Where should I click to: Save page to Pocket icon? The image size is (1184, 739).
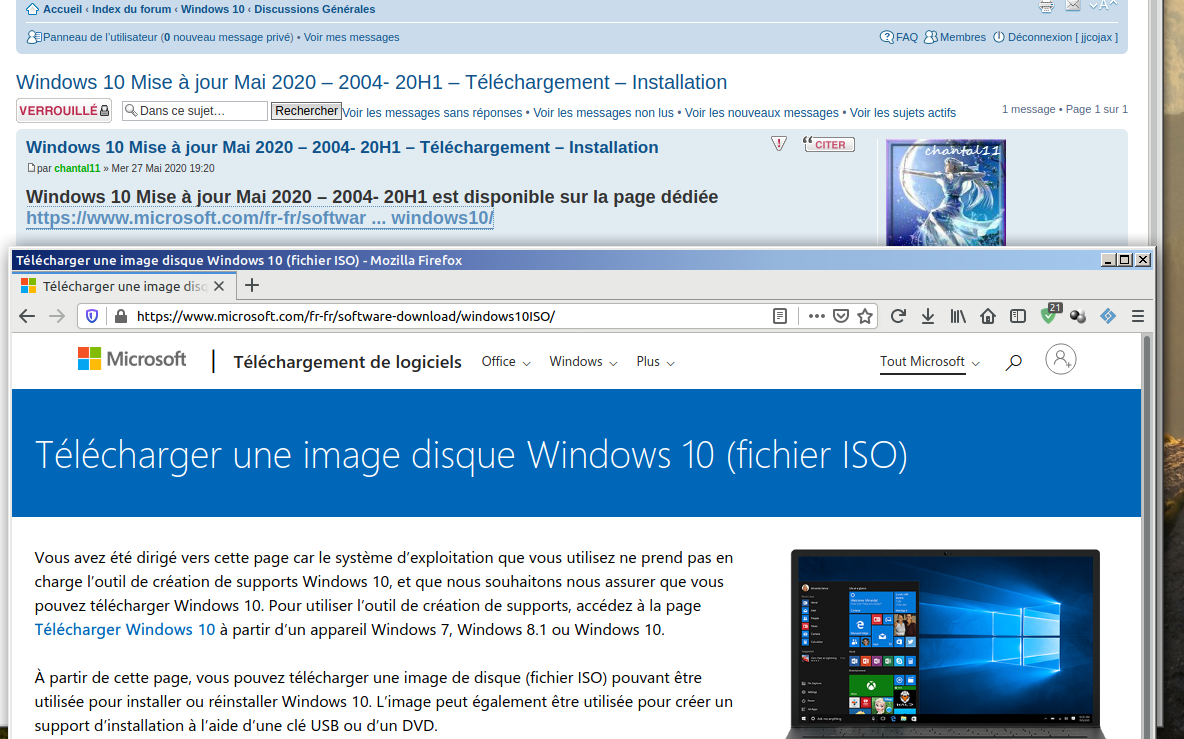click(840, 316)
